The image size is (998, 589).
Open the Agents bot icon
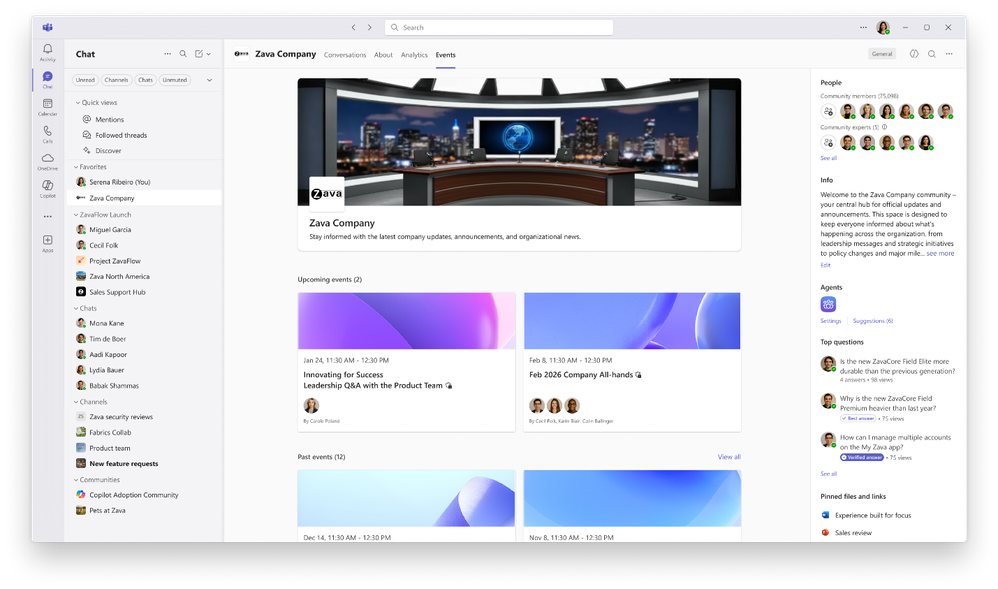click(x=828, y=304)
